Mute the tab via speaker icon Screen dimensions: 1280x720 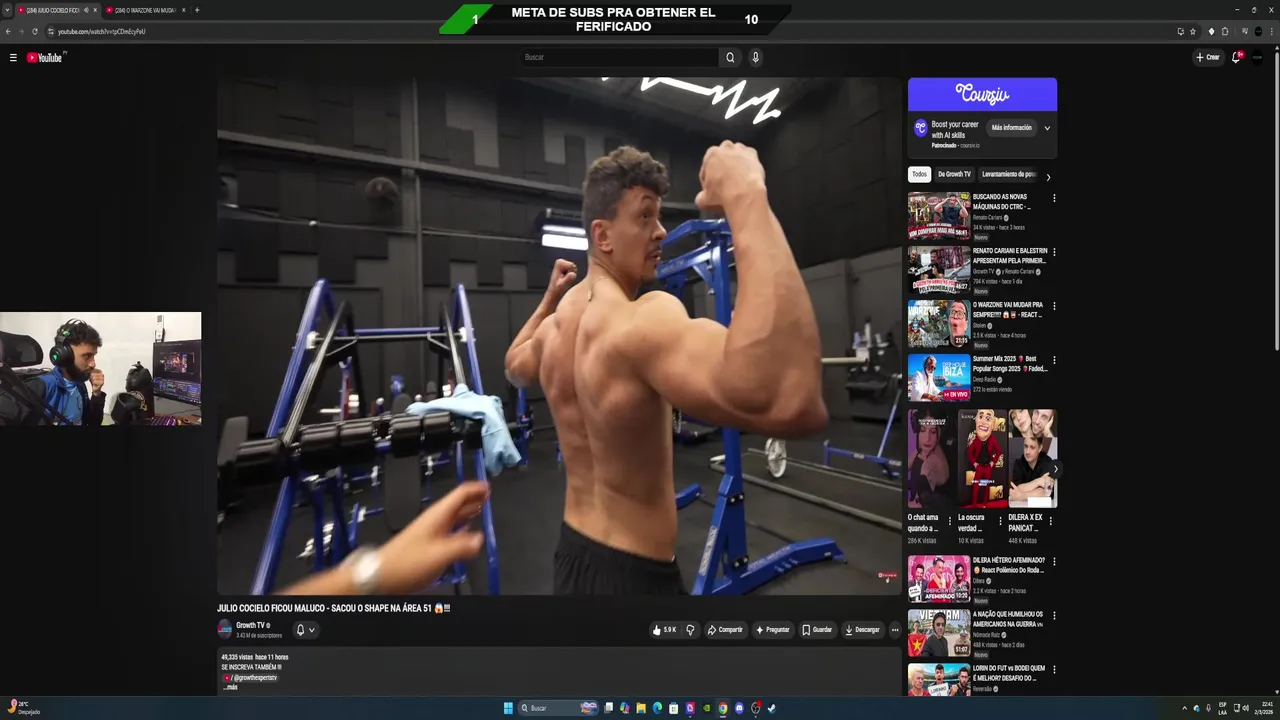(86, 10)
